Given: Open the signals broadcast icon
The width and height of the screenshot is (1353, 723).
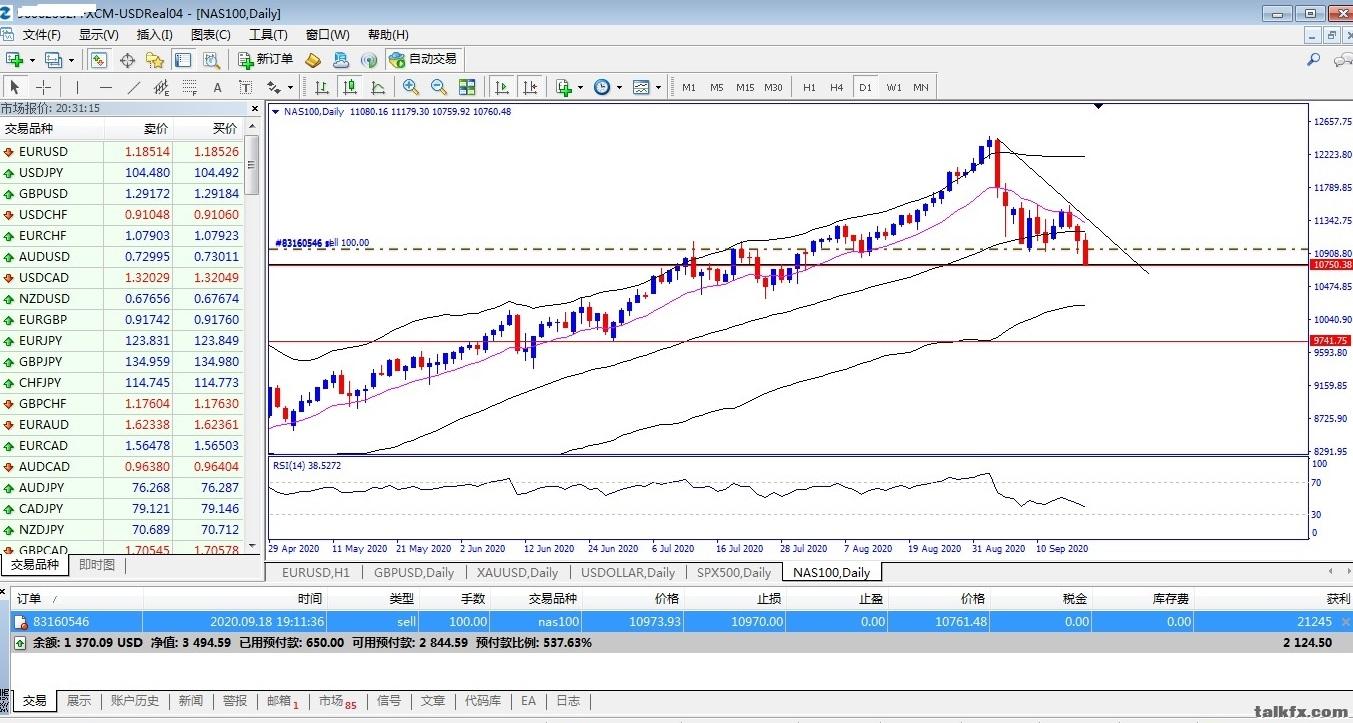Looking at the screenshot, I should point(369,60).
